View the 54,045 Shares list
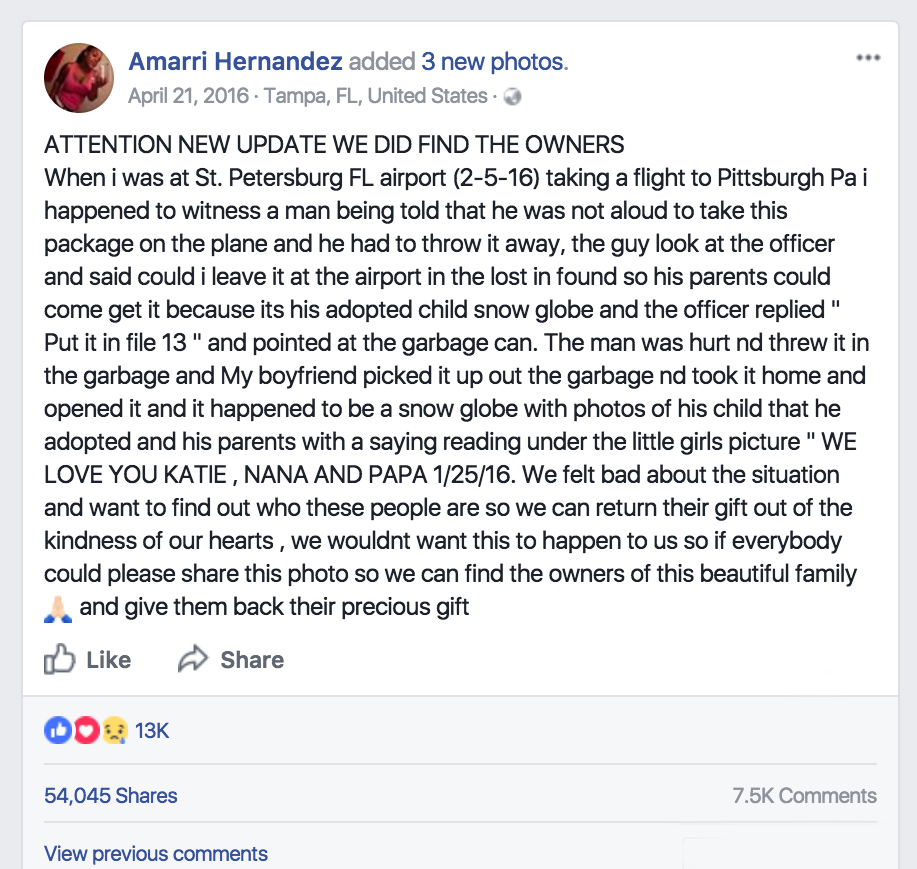Viewport: 917px width, 869px height. pyautogui.click(x=111, y=796)
